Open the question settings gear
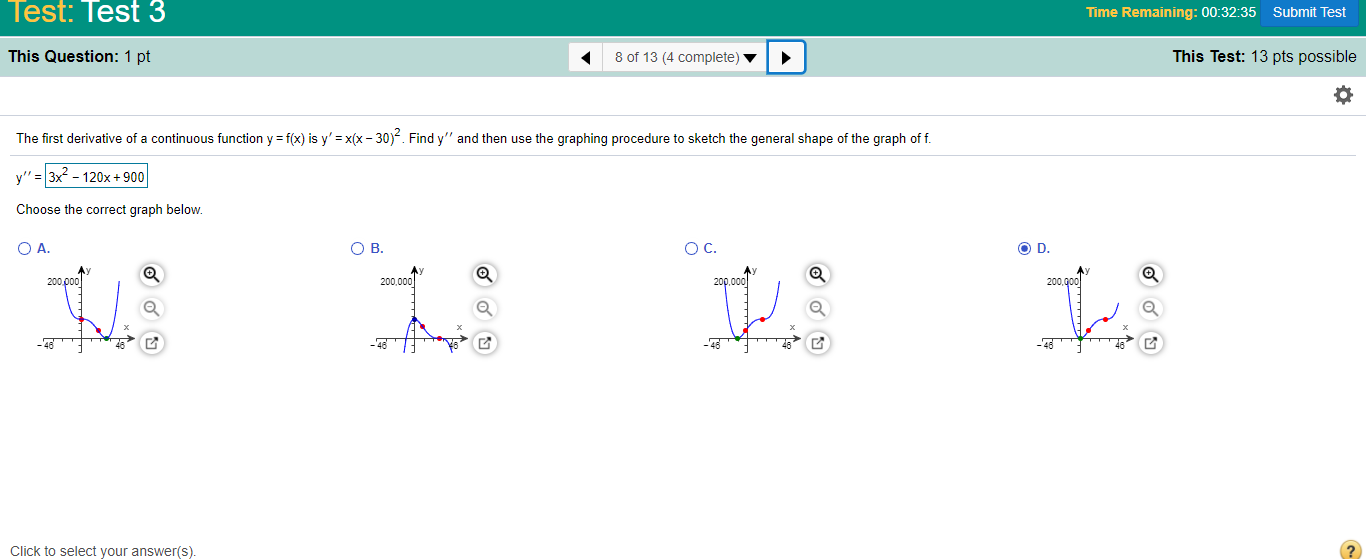 [1343, 95]
